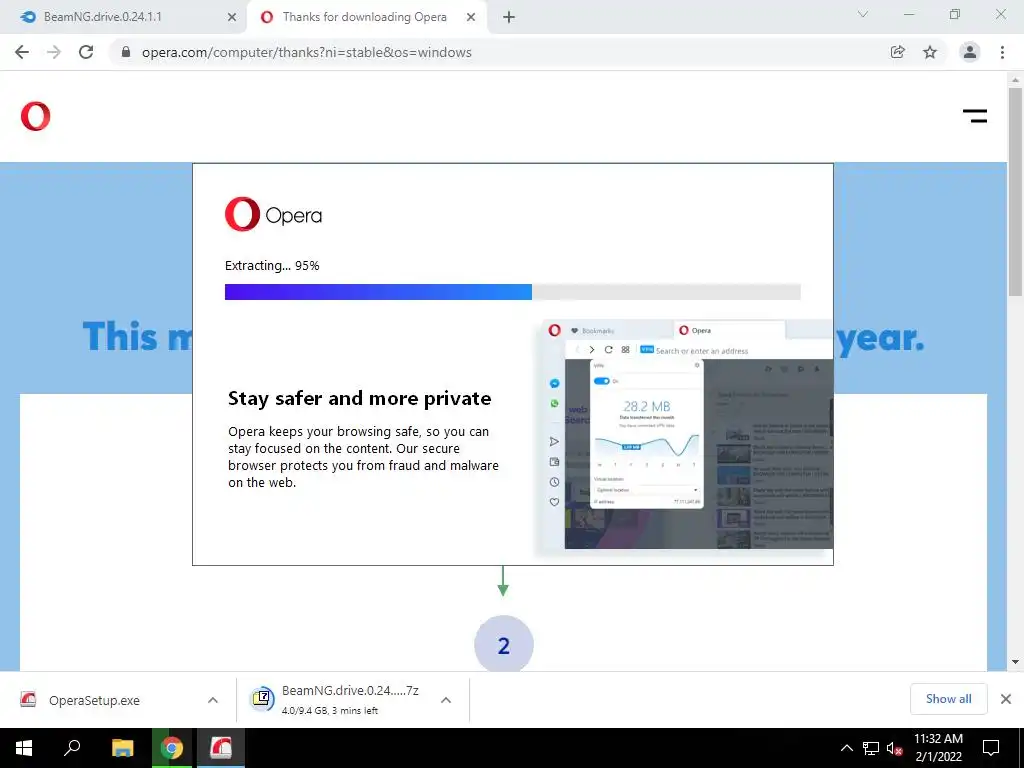This screenshot has width=1024, height=768.
Task: Bookmark this page with the star
Action: (x=930, y=52)
